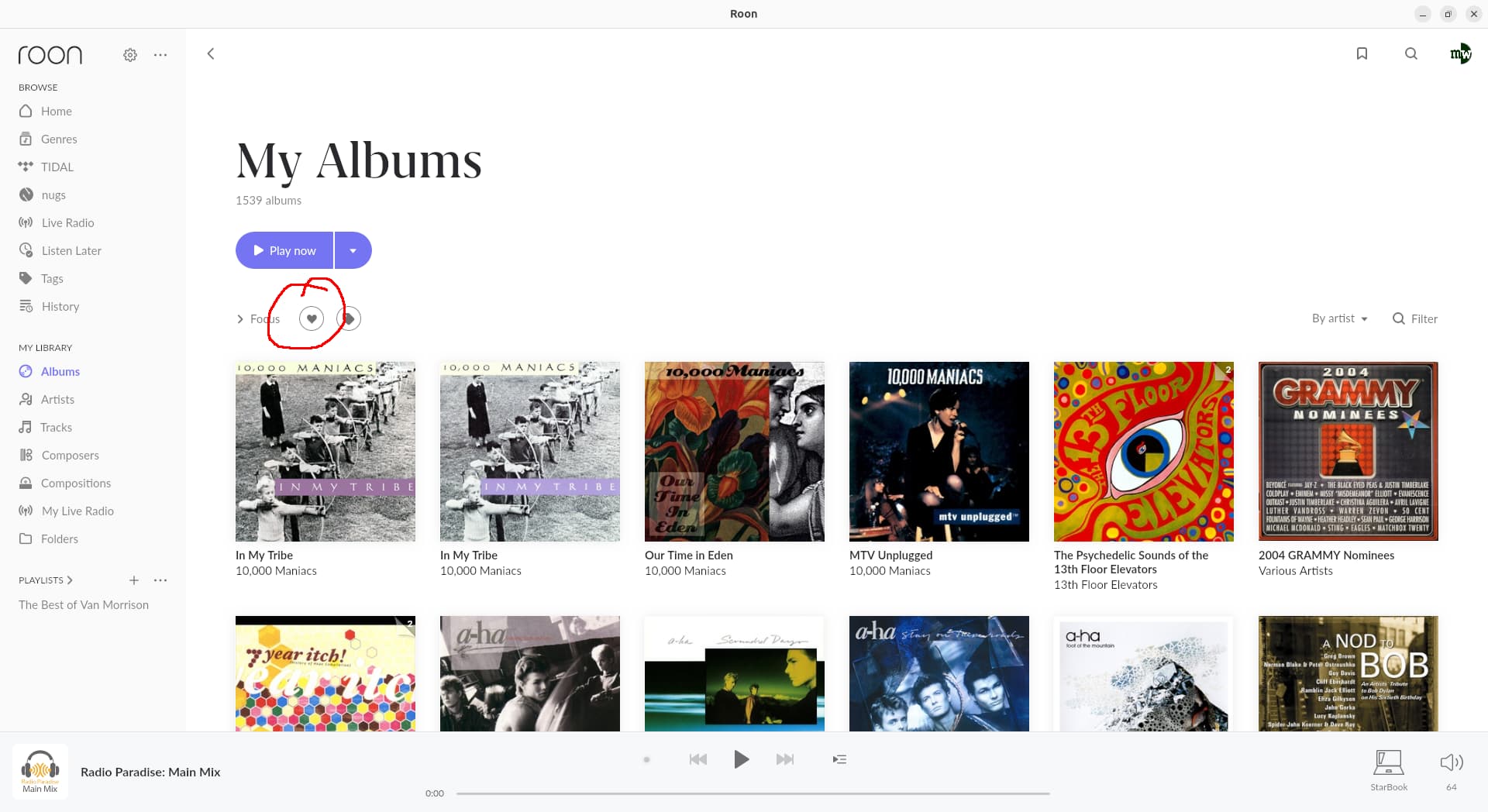Open the StarBook zone icon
This screenshot has height=812, width=1488.
tap(1389, 762)
